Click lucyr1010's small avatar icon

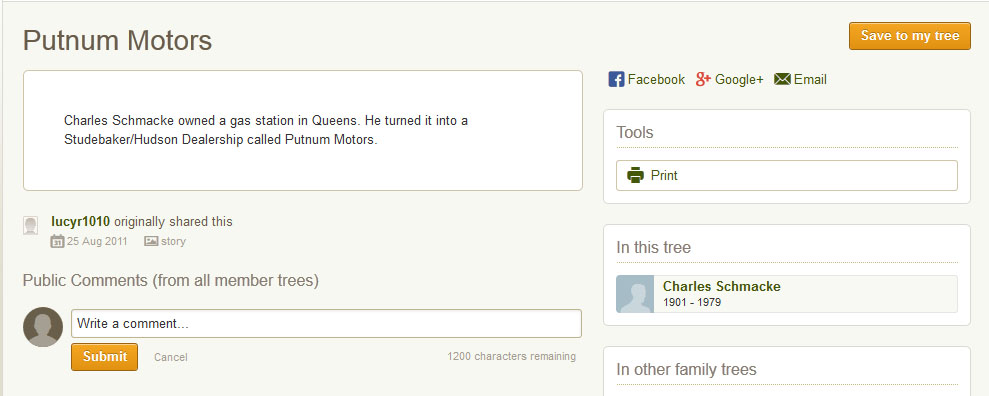30,226
